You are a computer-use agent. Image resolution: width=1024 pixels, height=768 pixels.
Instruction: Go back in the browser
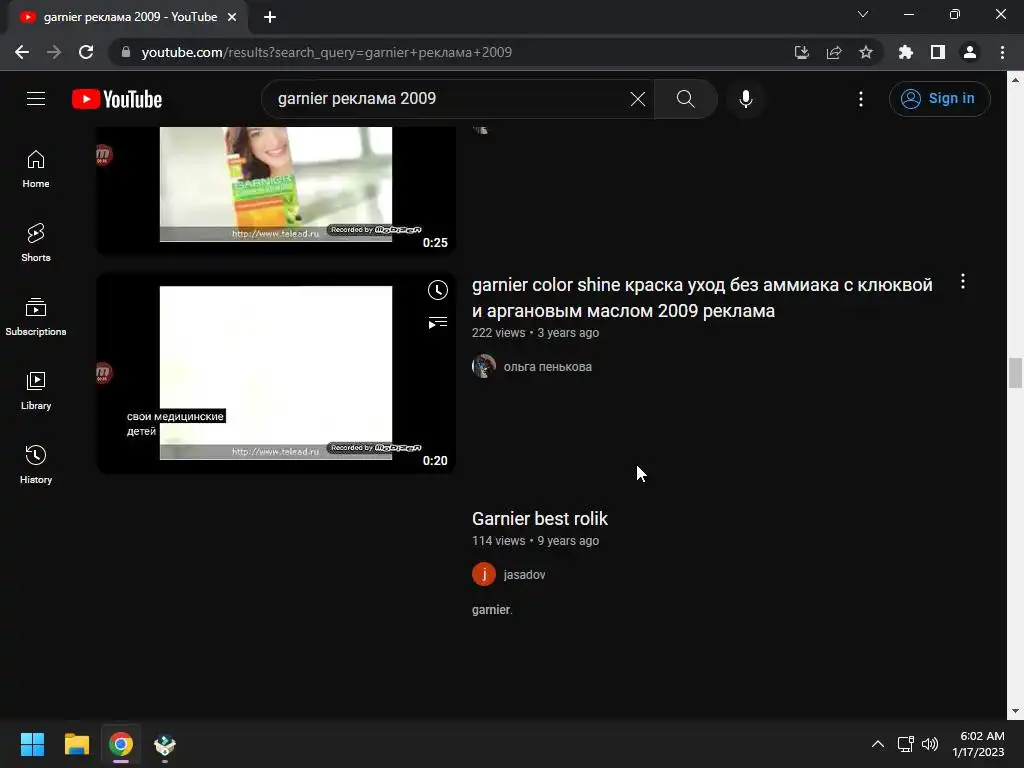22,52
